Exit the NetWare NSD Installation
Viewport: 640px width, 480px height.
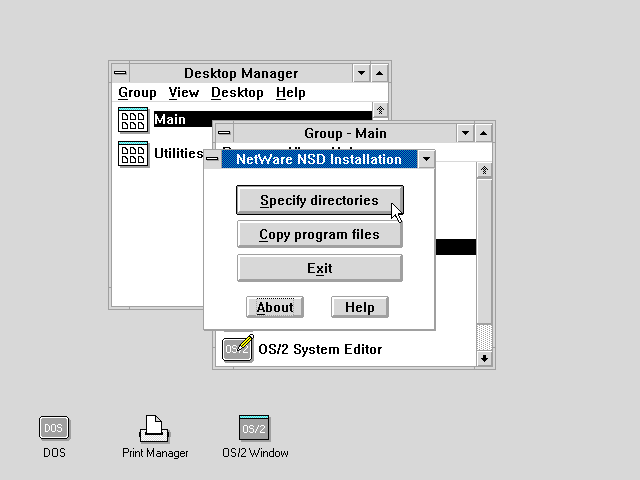coord(320,268)
